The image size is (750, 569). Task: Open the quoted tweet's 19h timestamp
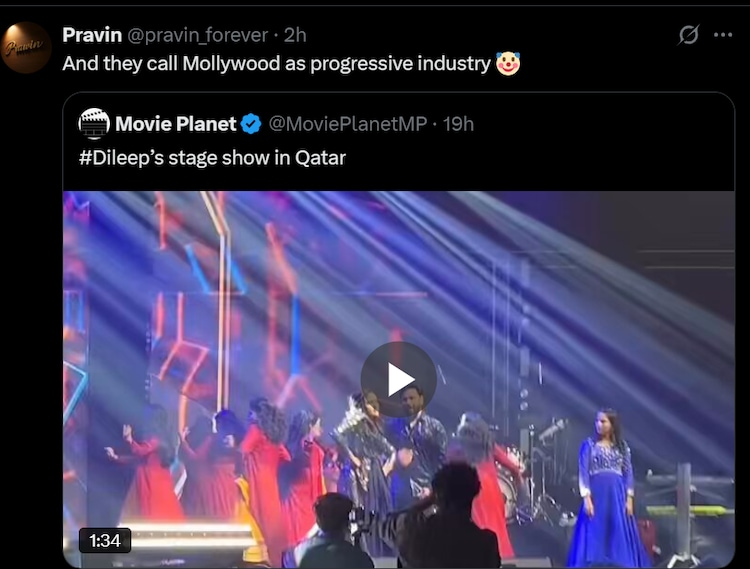458,124
